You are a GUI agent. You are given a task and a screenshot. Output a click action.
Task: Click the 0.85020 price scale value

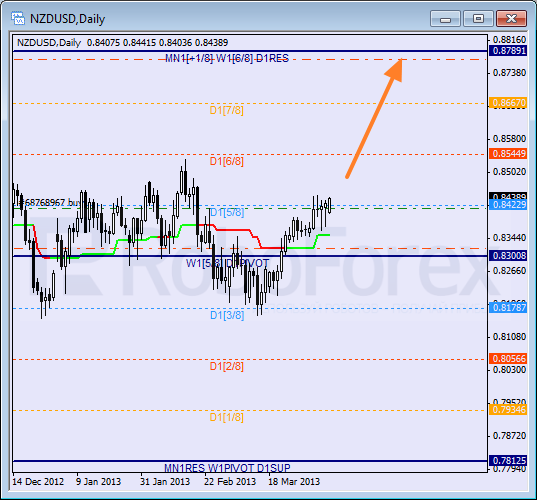[x=509, y=172]
